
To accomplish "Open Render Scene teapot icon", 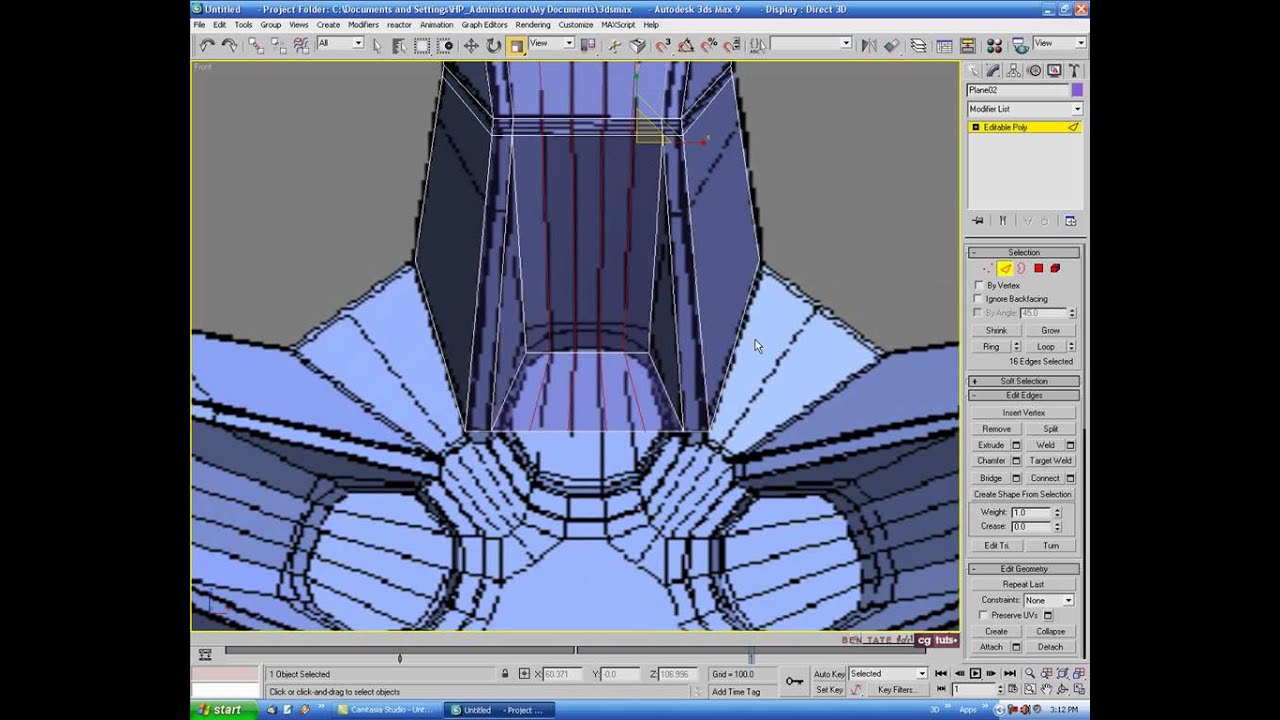I will point(1020,45).
